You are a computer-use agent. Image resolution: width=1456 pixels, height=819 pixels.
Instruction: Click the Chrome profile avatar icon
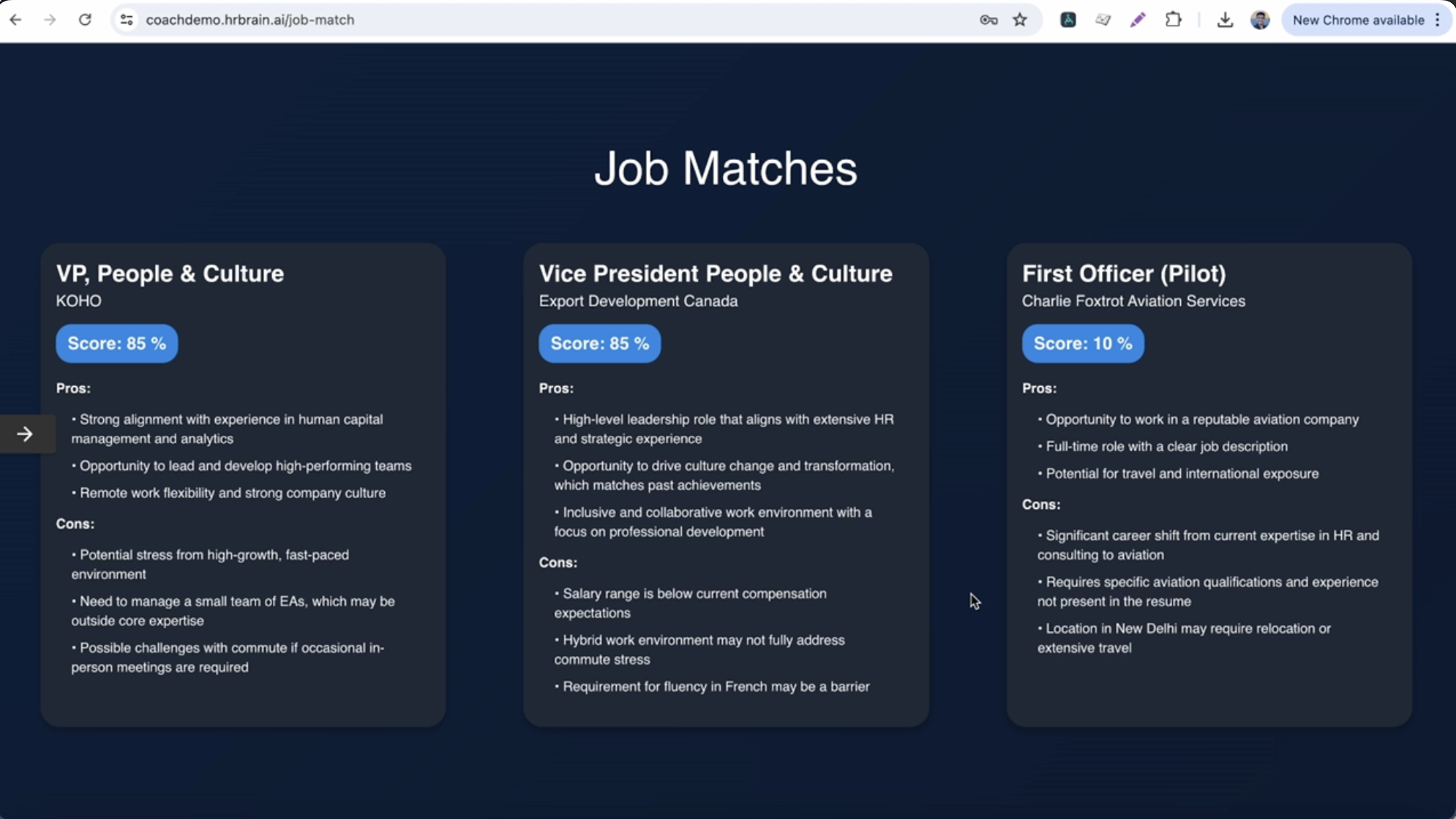tap(1260, 20)
